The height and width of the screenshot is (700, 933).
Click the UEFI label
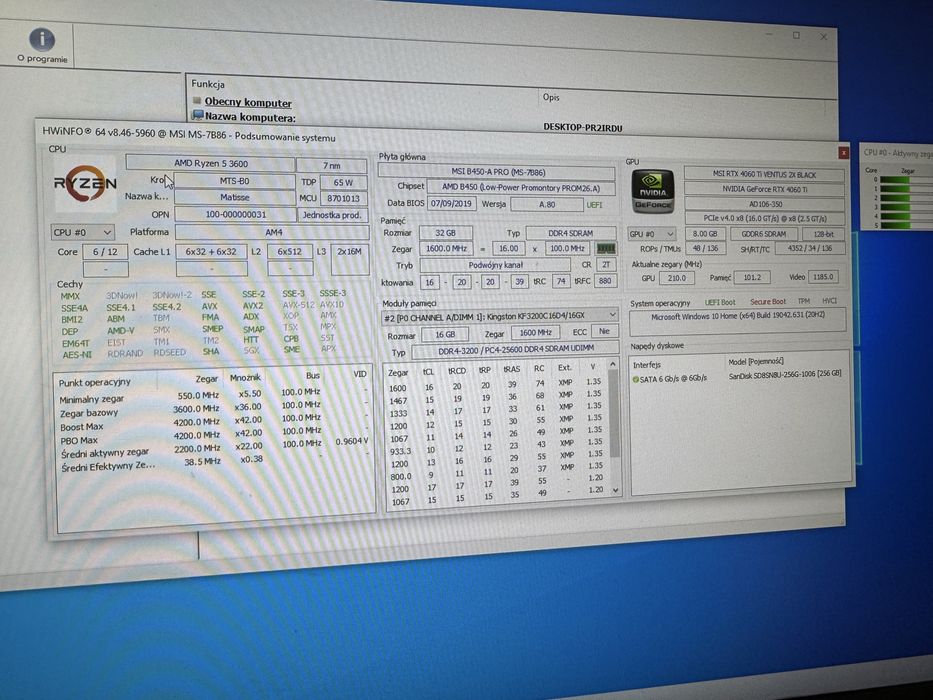(594, 205)
